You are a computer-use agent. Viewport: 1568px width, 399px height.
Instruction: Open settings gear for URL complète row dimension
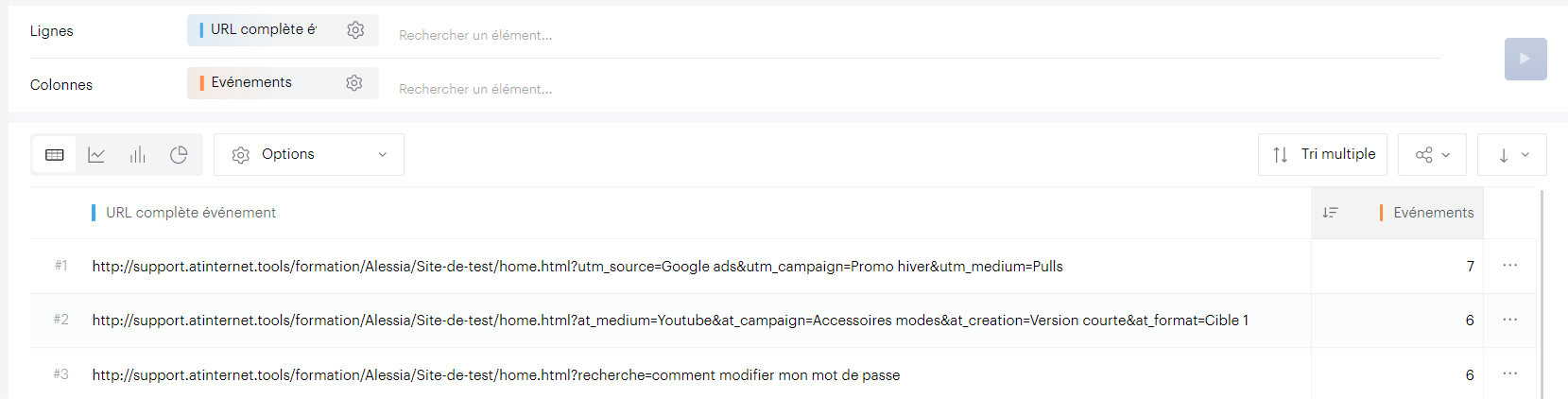point(355,30)
